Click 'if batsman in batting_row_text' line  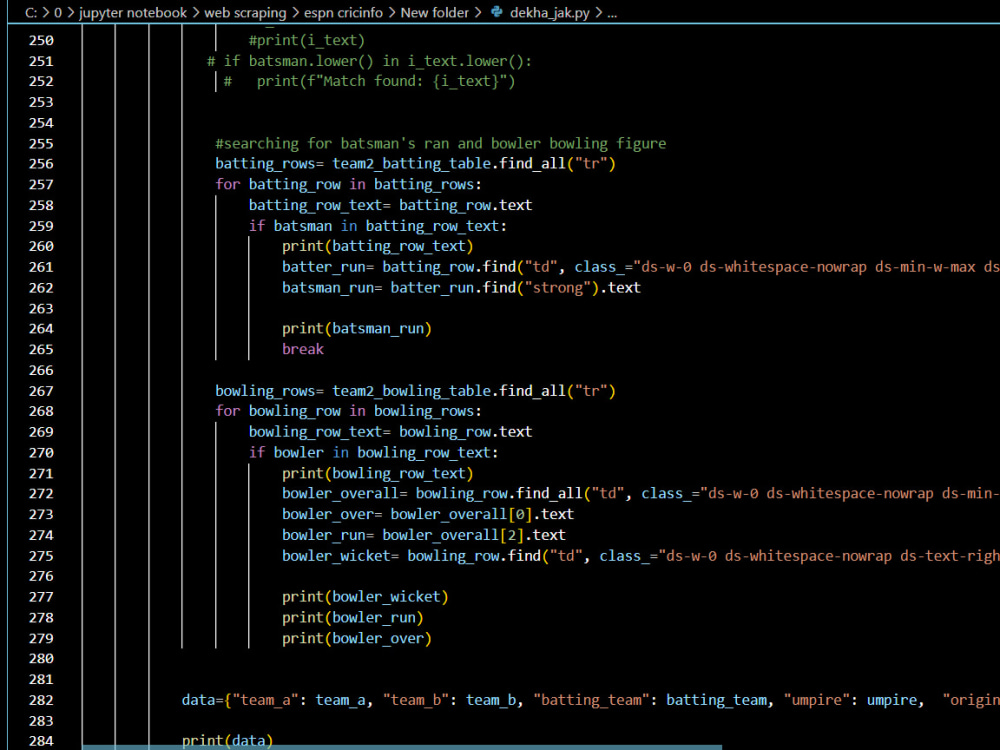pyautogui.click(x=378, y=226)
